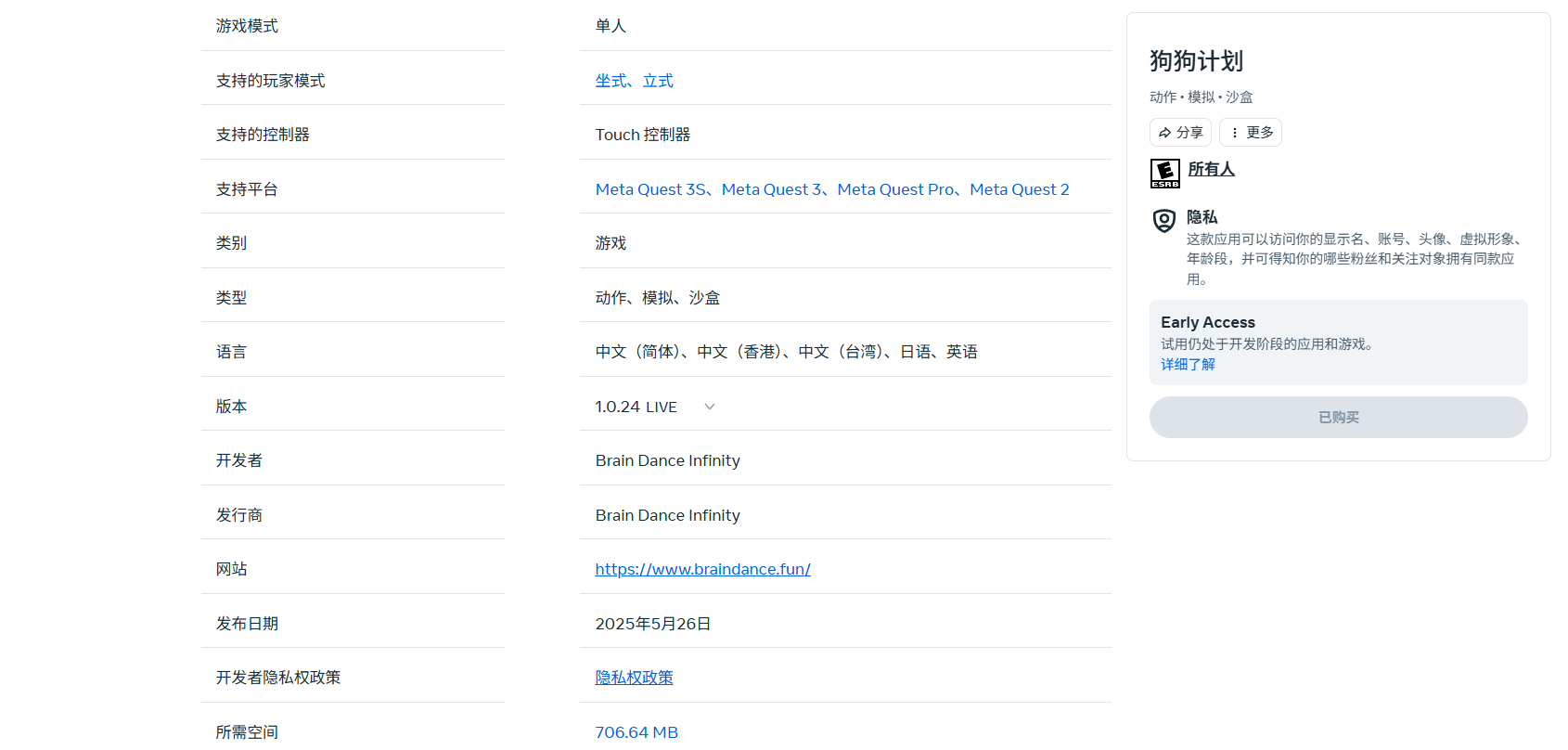Click the privacy shield icon
The height and width of the screenshot is (750, 1568).
[1164, 221]
